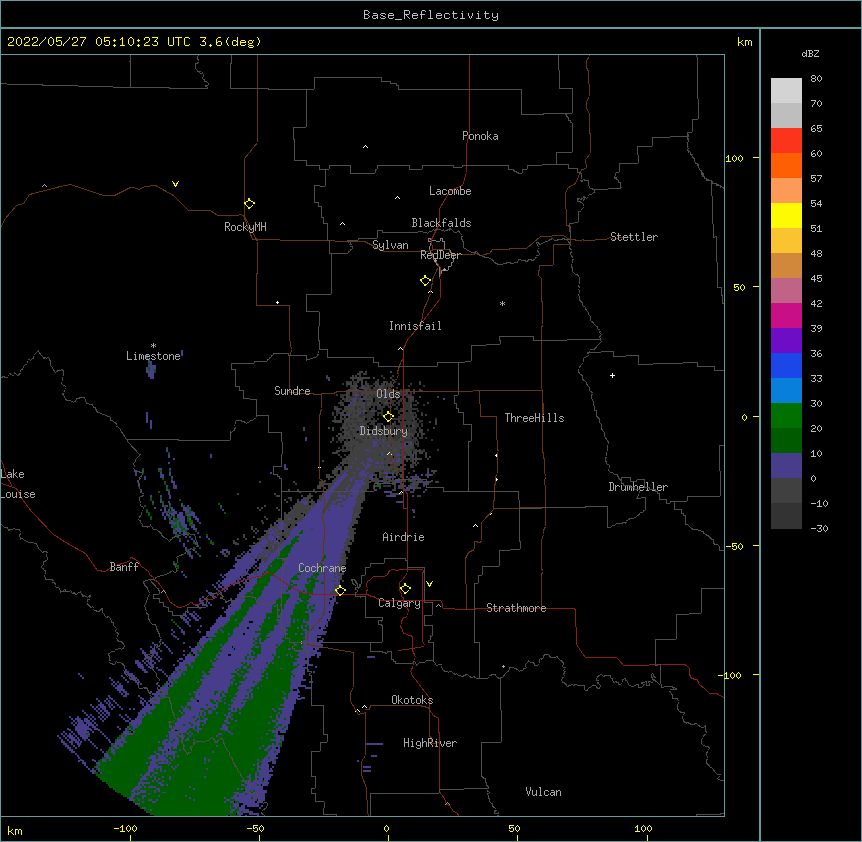This screenshot has width=862, height=842.
Task: Click the yellow diamond marker above RockyMH
Action: click(x=250, y=204)
